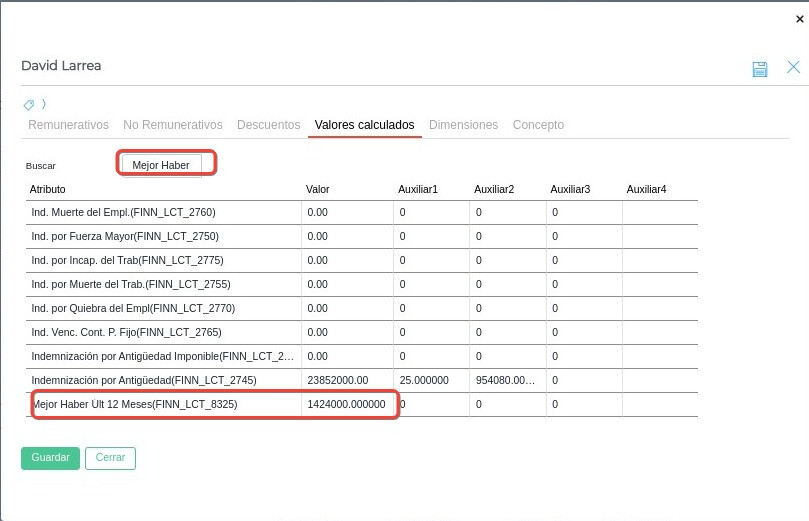Screen dimensions: 809x521
Task: Click the Atributo column header
Action: (x=48, y=189)
